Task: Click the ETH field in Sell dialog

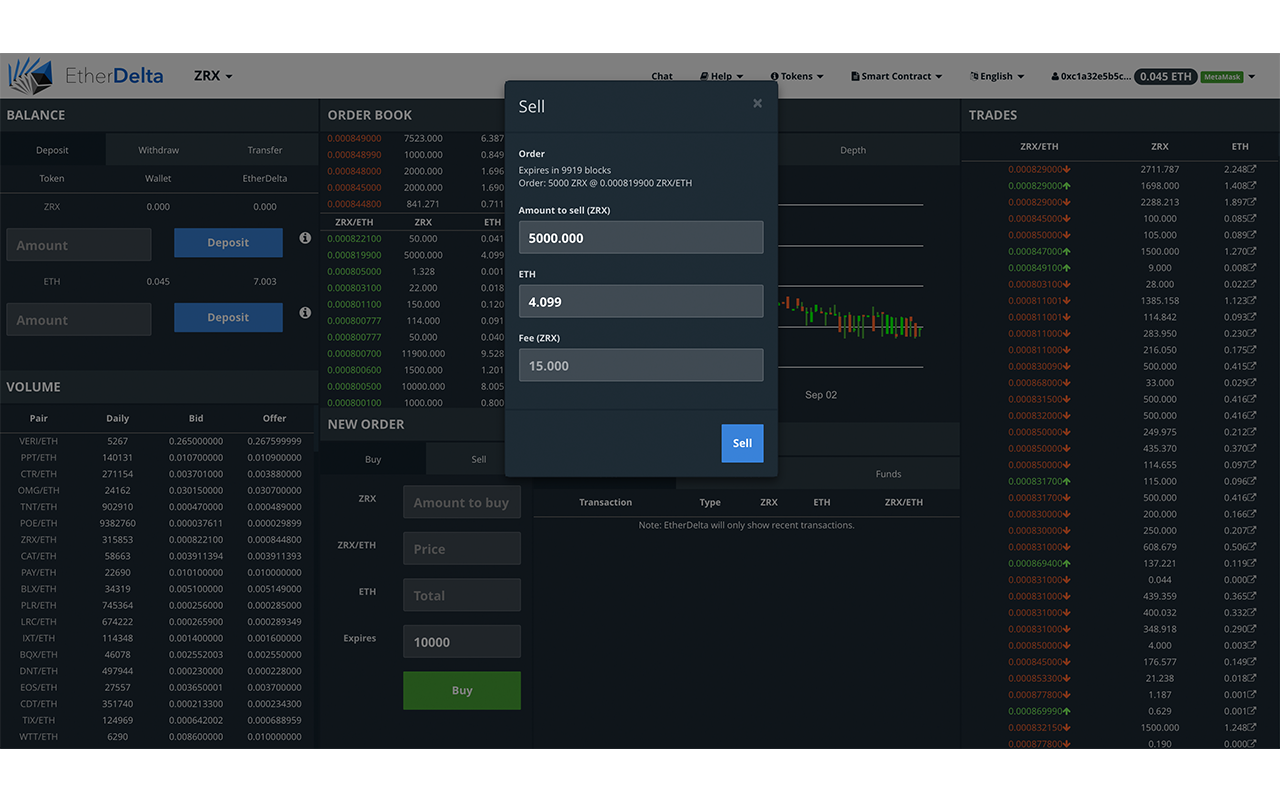Action: (641, 301)
